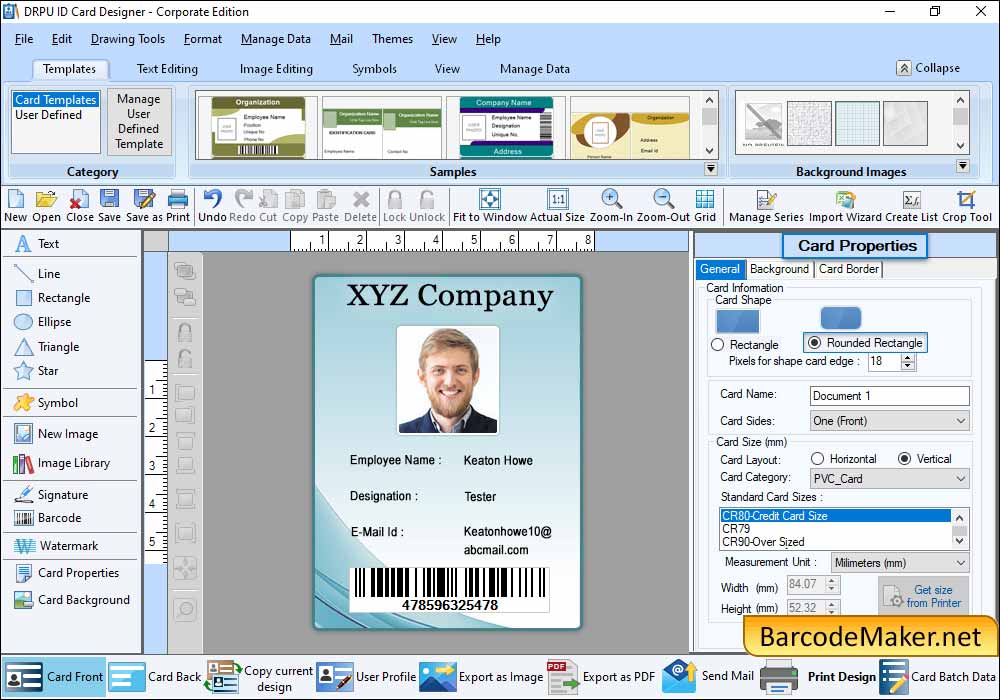Pick the Star shape tool
1000x700 pixels.
tap(36, 370)
